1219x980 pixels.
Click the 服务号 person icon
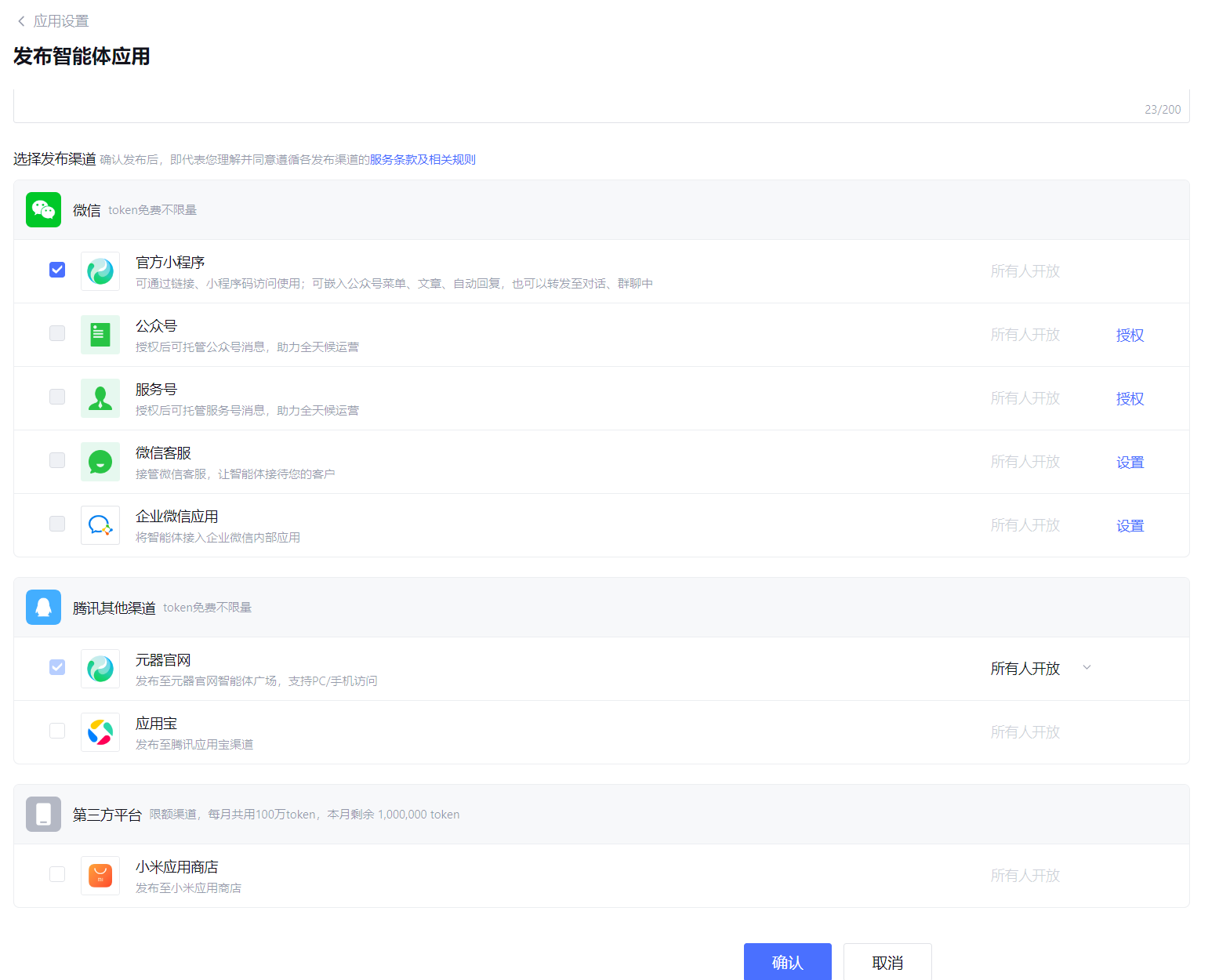tap(100, 397)
